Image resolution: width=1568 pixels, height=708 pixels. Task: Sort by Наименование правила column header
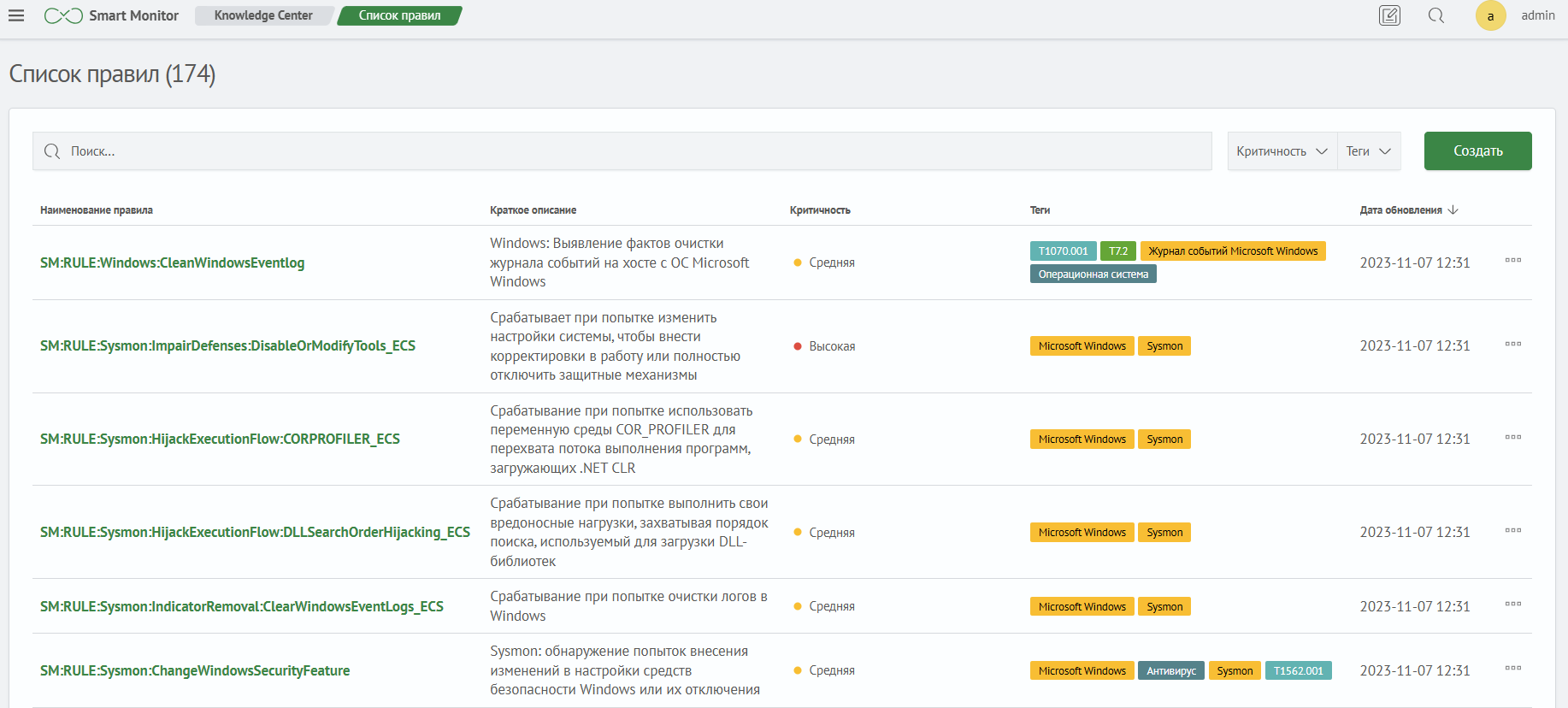(97, 209)
